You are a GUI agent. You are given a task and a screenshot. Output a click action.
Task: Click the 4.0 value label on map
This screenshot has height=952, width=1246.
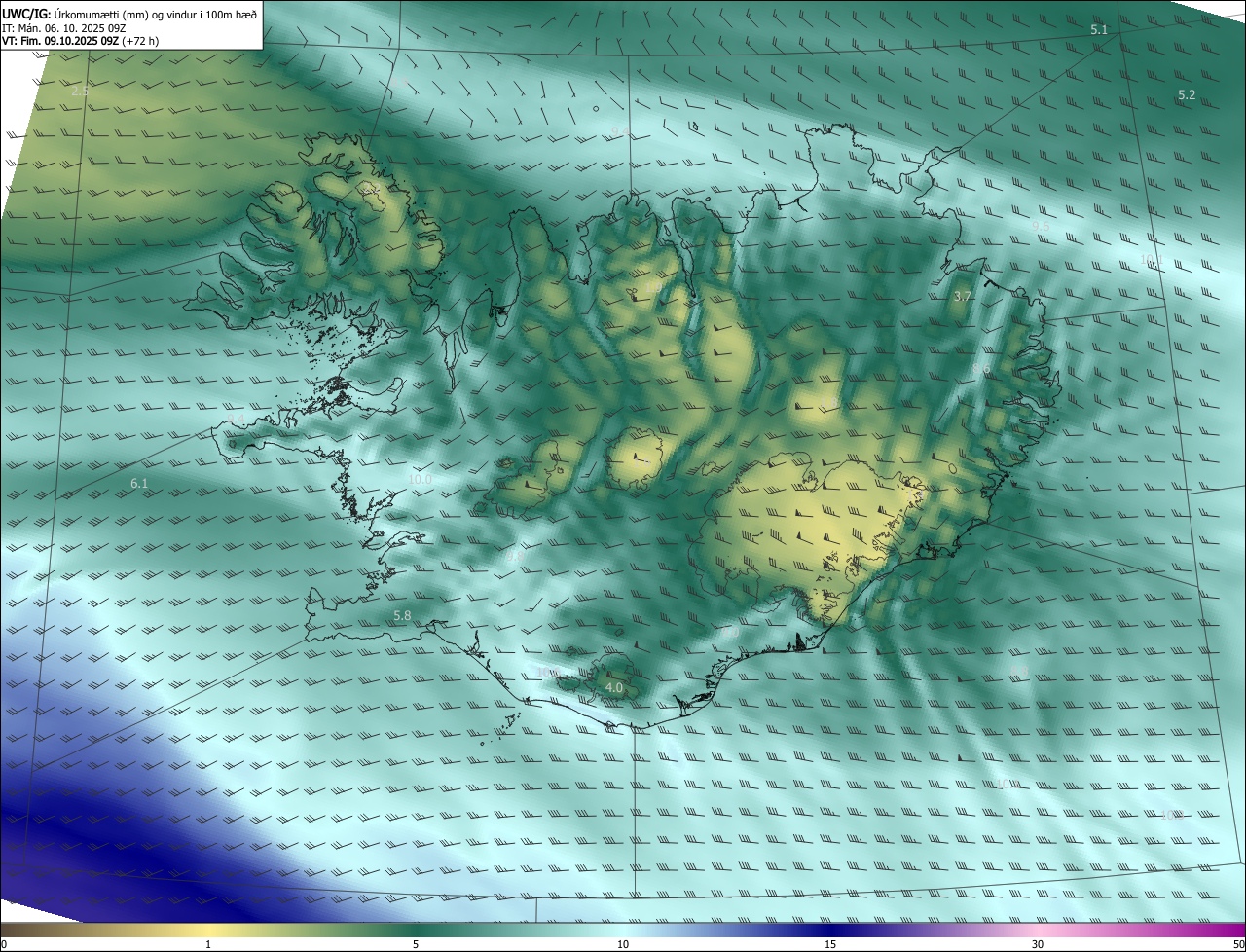(614, 688)
